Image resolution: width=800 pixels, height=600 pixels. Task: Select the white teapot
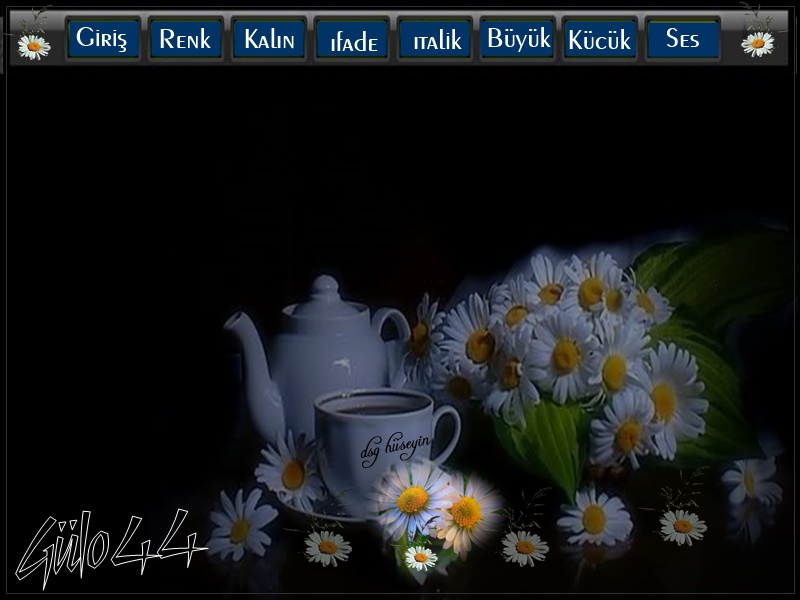(x=310, y=350)
